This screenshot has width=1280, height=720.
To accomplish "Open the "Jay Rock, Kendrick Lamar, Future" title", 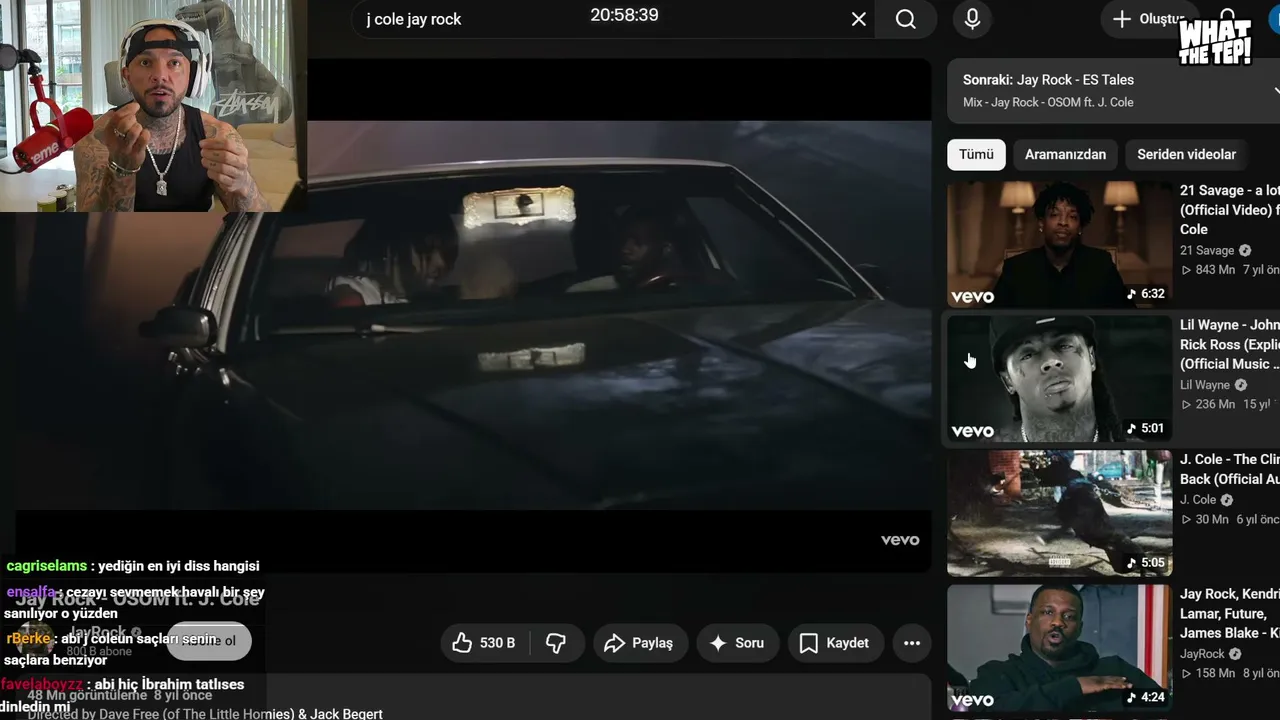I will tap(1229, 613).
